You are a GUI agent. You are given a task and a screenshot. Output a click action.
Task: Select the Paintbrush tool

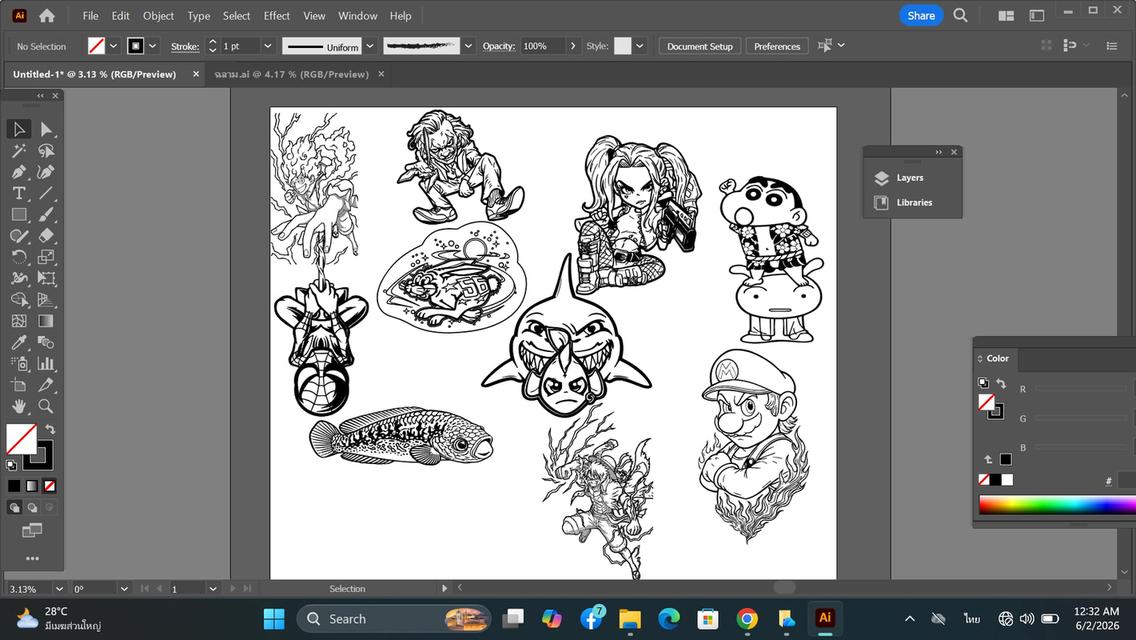click(x=46, y=215)
